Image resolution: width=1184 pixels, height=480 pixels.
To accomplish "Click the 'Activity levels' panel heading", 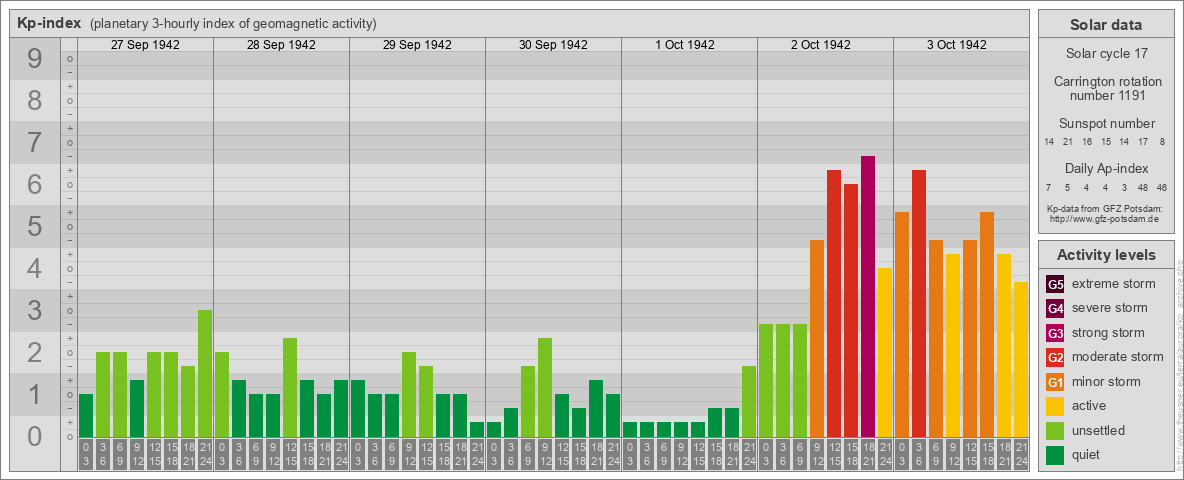I will (1105, 255).
